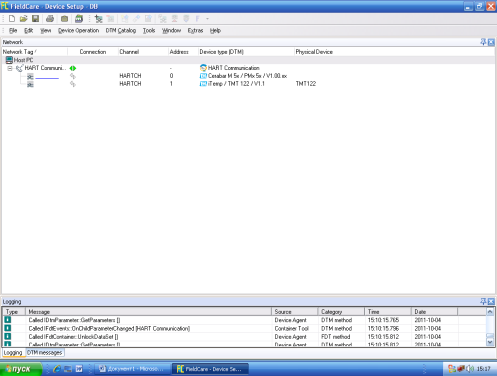Viewport: 497px width, 376px height.
Task: Close the Logging panel
Action: 491,301
